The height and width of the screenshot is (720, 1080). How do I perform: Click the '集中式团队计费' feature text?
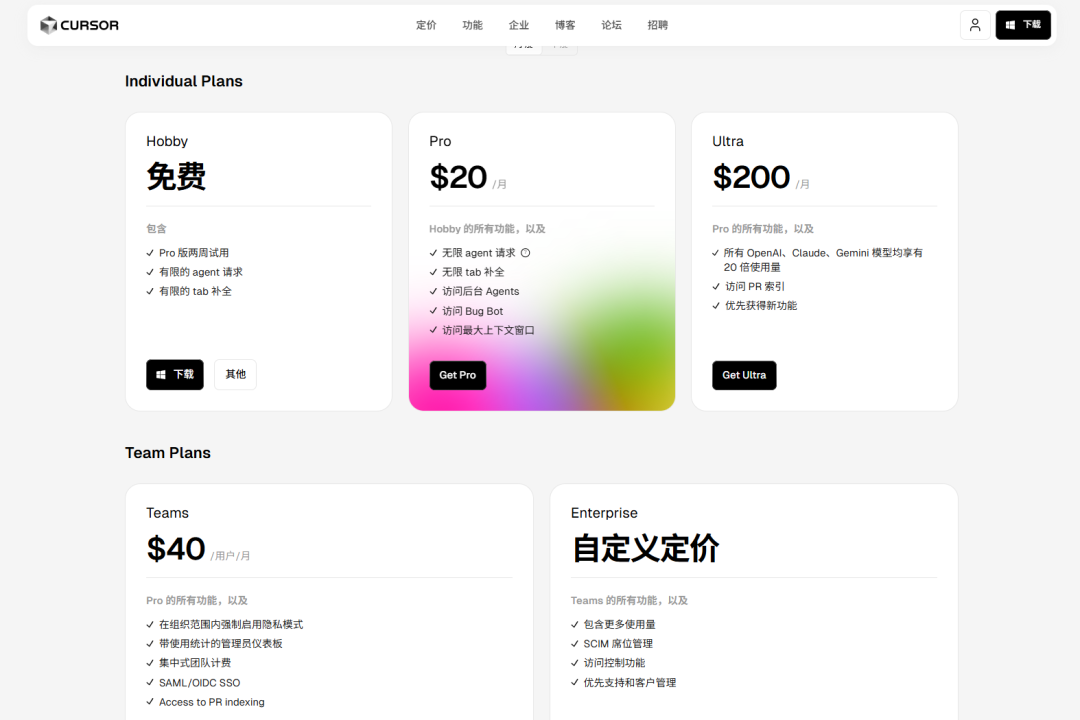click(195, 663)
